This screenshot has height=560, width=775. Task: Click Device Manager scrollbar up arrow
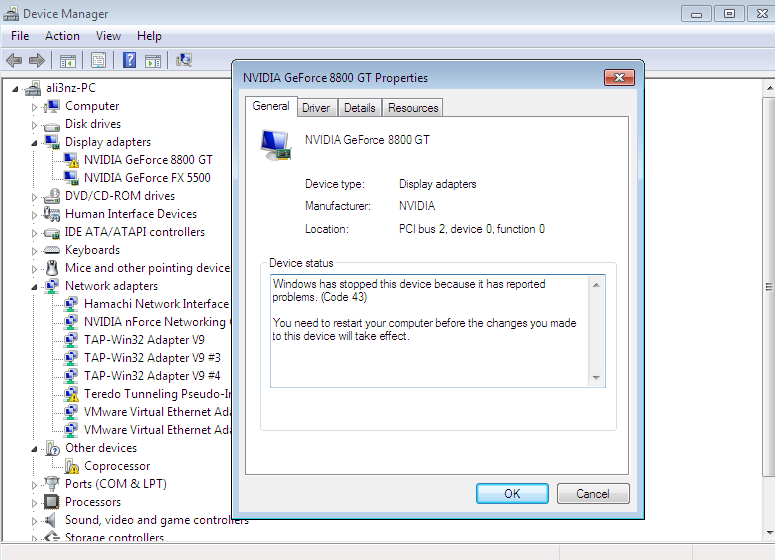pos(769,88)
